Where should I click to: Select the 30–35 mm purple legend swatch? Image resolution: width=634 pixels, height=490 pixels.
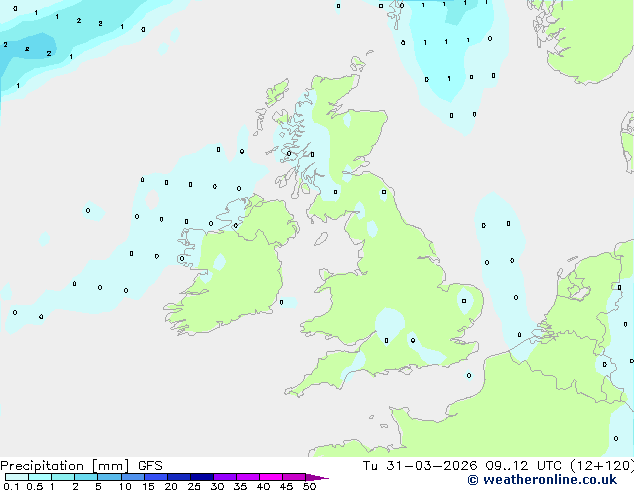224,477
